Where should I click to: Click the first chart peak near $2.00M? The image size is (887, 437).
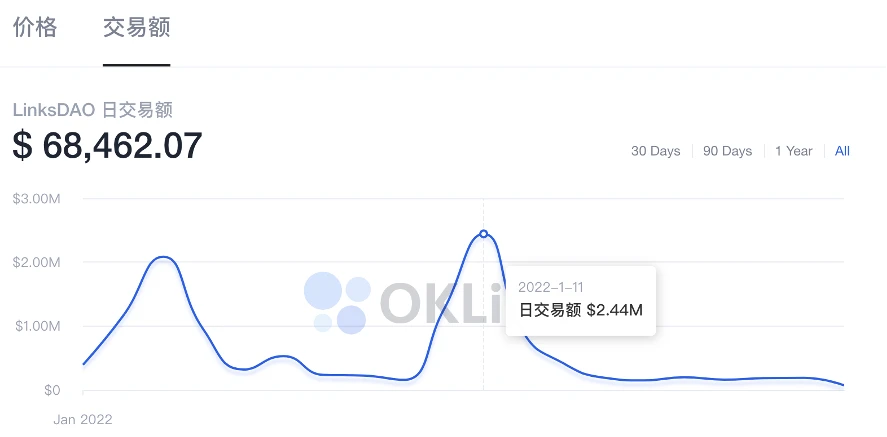pyautogui.click(x=163, y=257)
